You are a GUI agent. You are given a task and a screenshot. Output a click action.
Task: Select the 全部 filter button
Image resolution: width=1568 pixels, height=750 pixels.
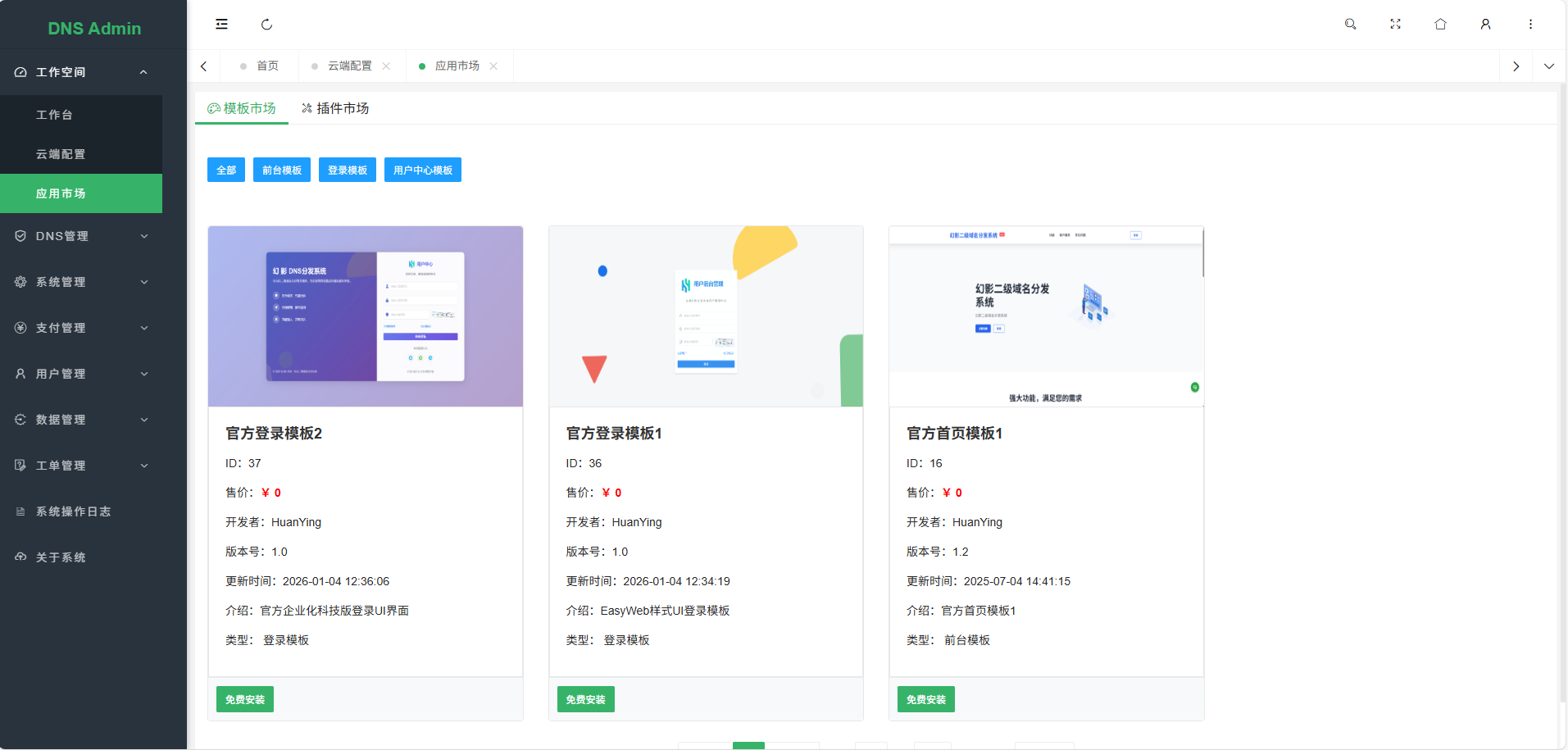226,170
